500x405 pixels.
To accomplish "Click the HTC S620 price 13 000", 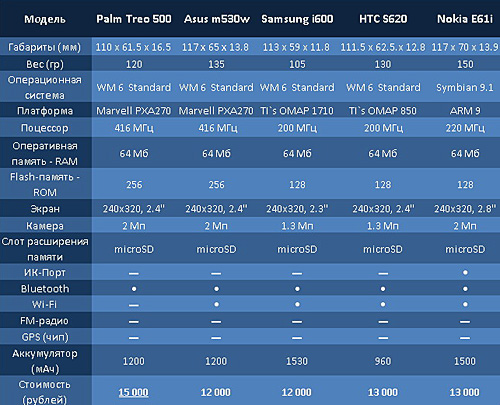I will coord(383,393).
